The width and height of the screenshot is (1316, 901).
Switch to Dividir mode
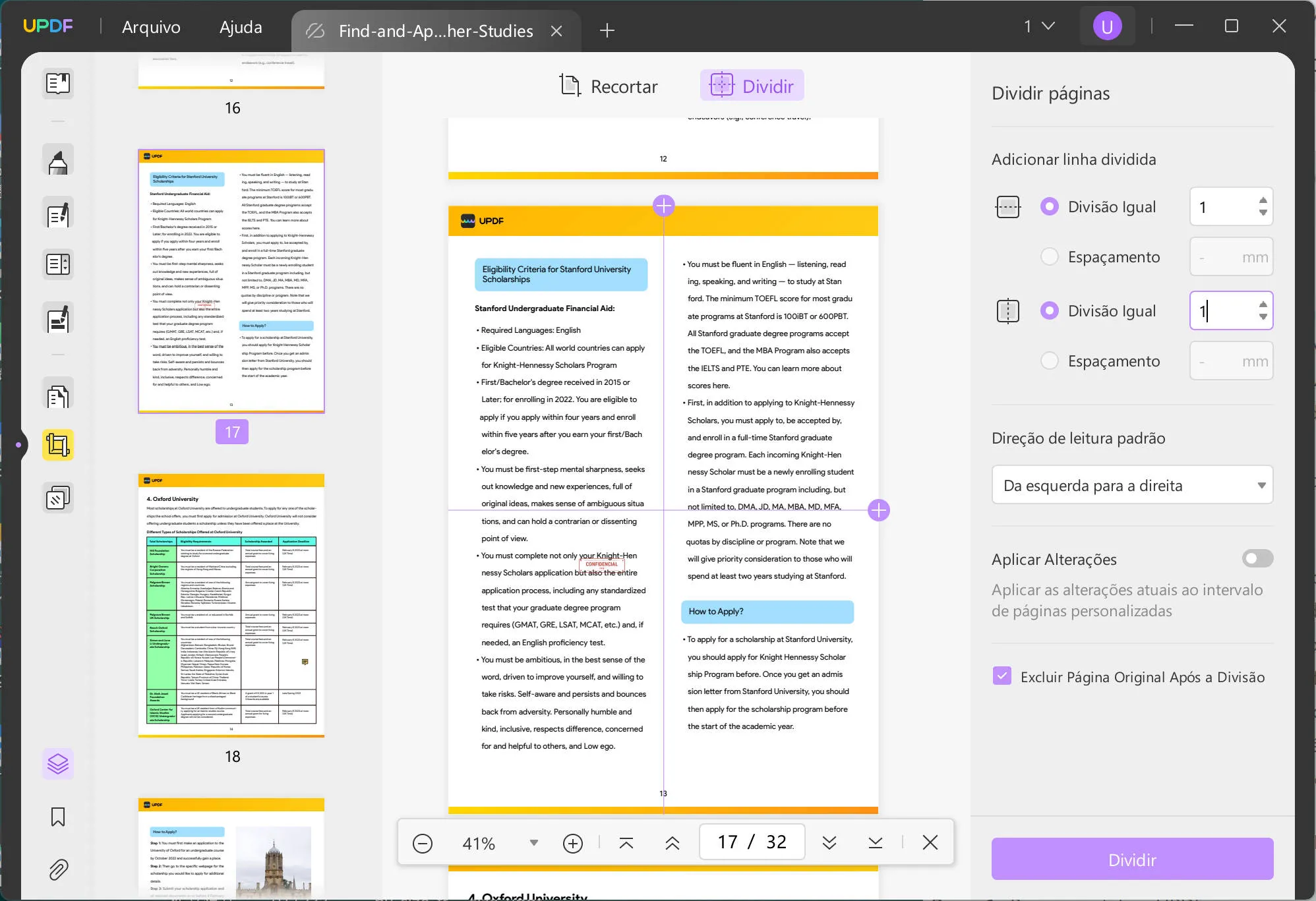[x=752, y=86]
